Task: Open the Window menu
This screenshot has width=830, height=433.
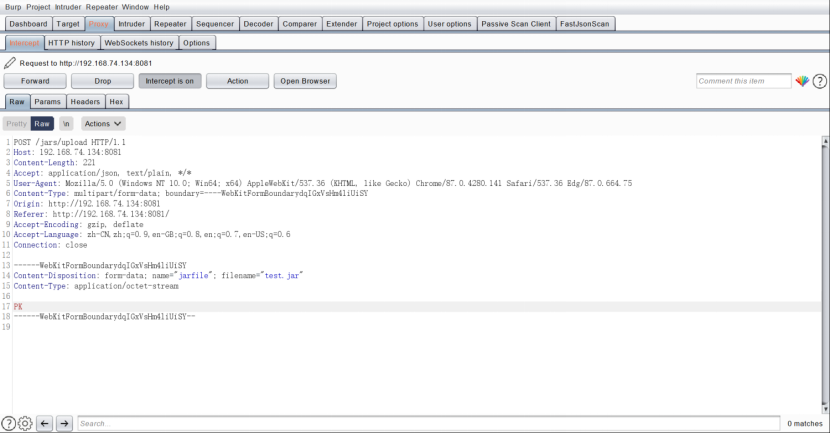Action: point(135,7)
